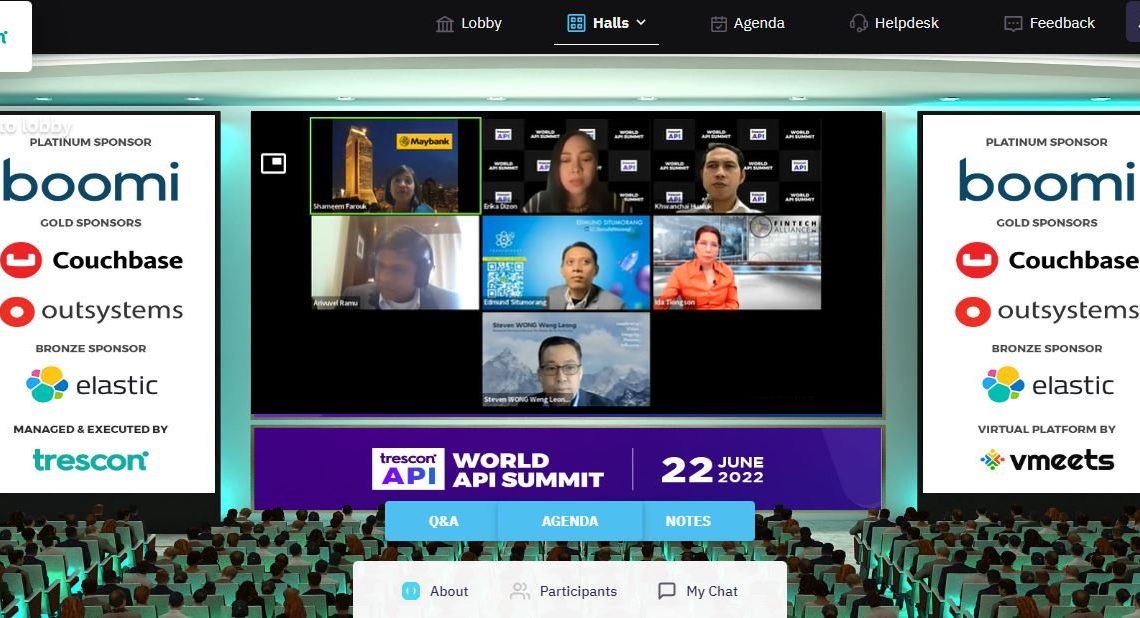Click the My Chat speech bubble icon
The image size is (1140, 618).
pyautogui.click(x=667, y=591)
